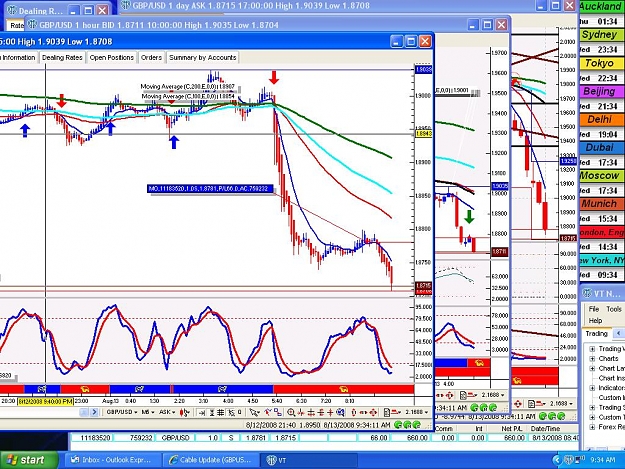Toggle the grid lines toolbar icon
Screen dimensions: 625x469
[x=220, y=412]
